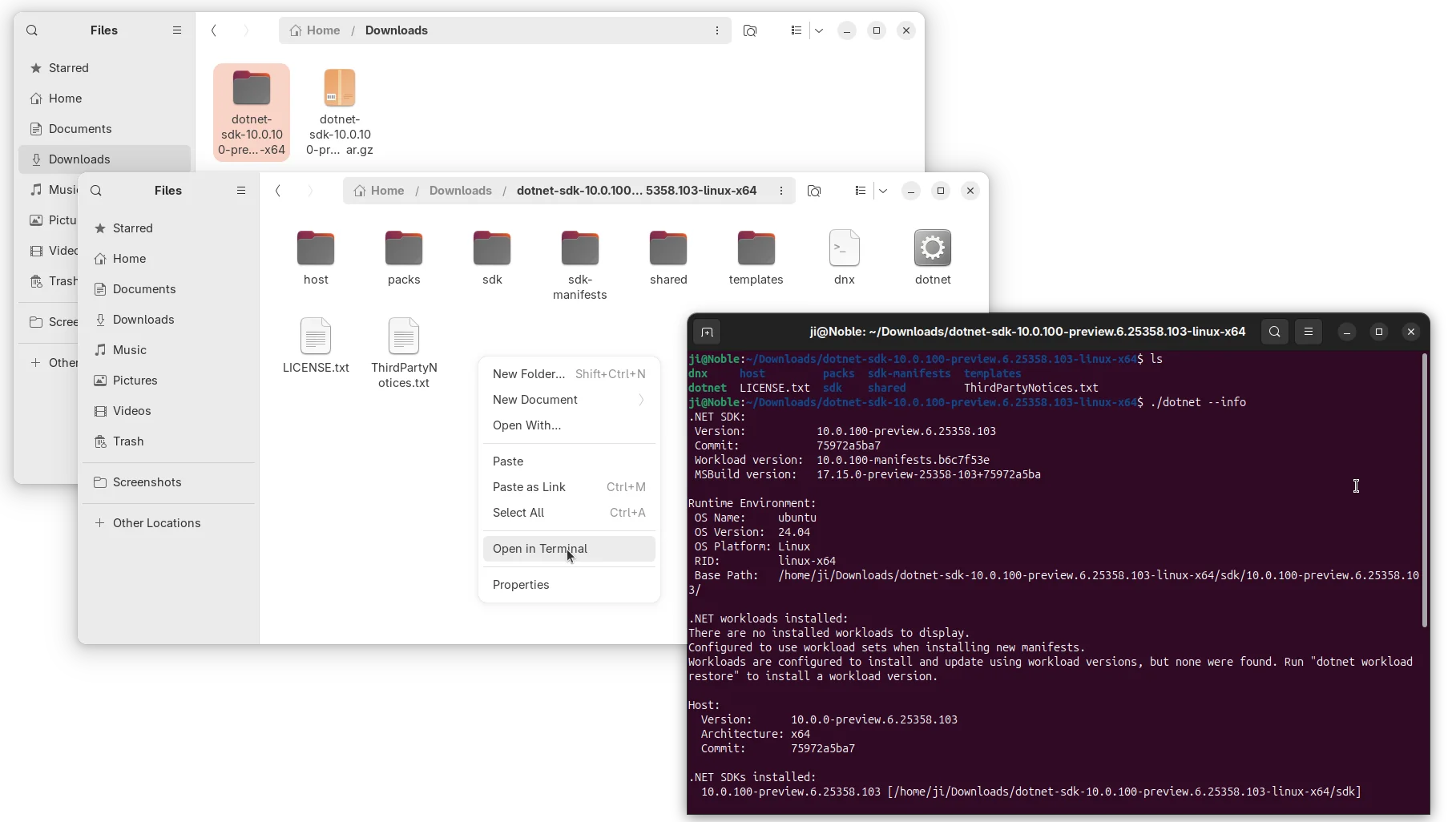Click Home breadcrumb in back Files window
This screenshot has height=822, width=1456.
coord(315,30)
